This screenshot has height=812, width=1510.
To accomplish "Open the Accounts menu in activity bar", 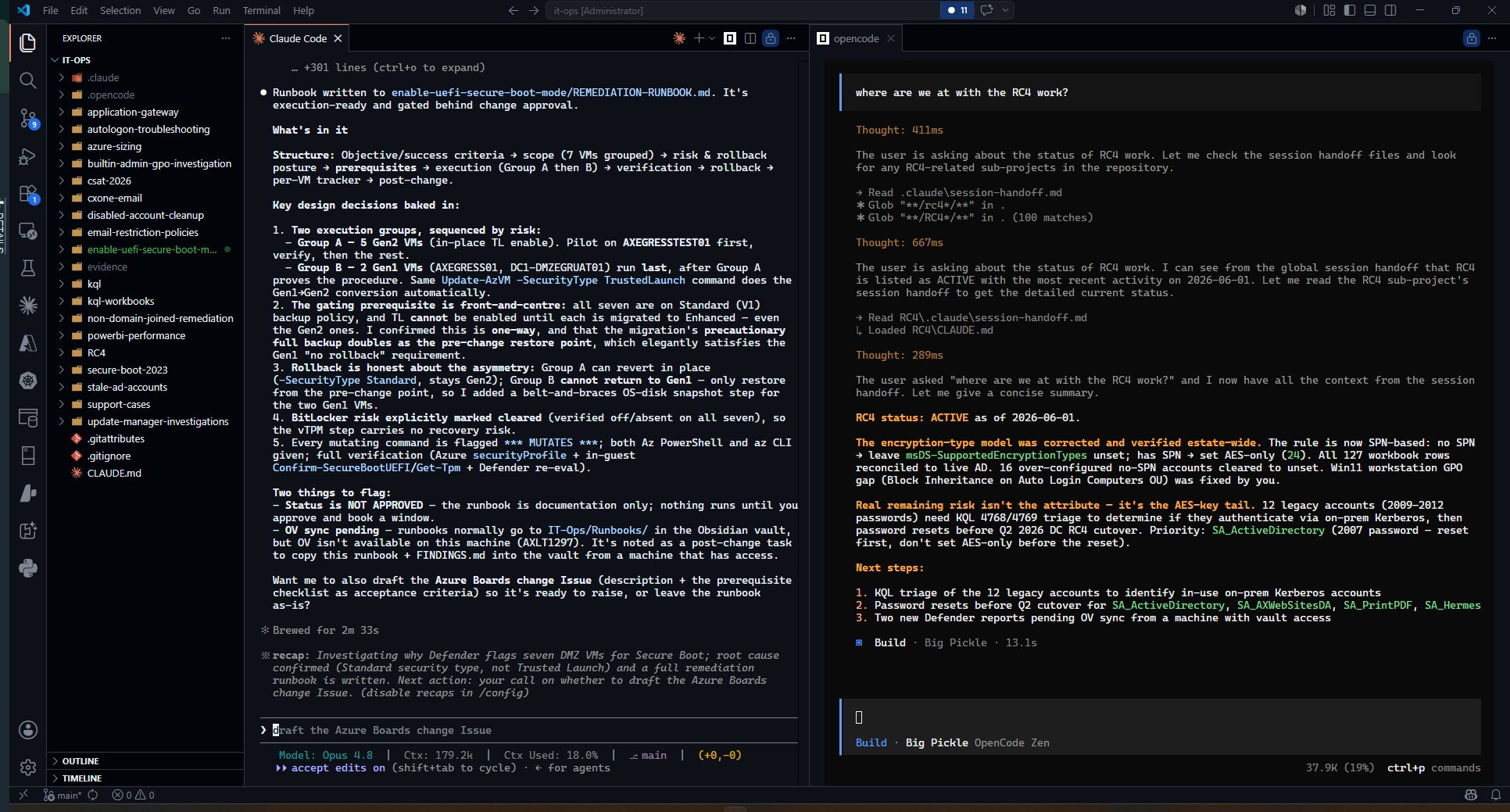I will [x=28, y=730].
